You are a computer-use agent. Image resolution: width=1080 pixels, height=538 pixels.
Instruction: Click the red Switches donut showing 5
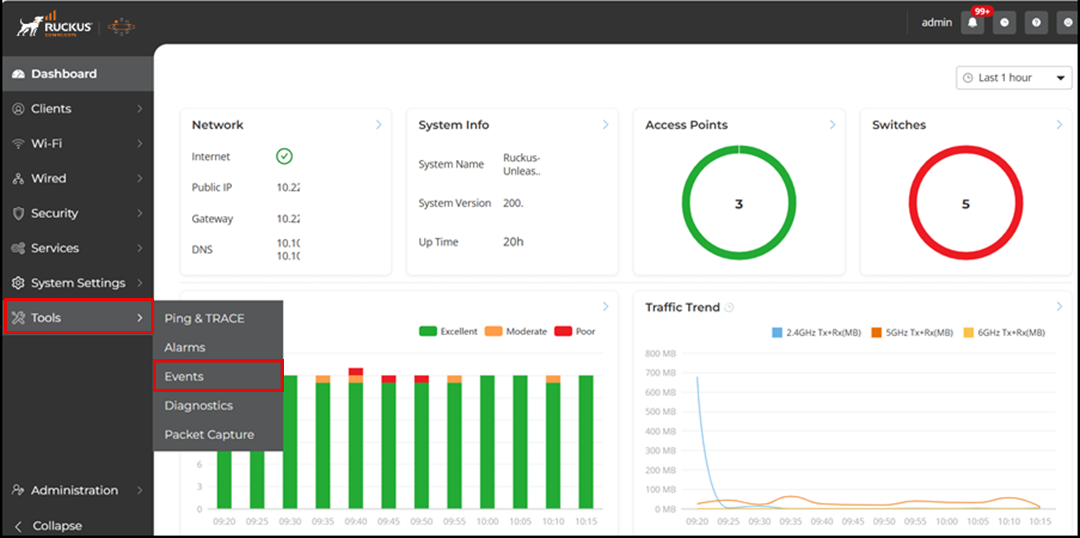click(x=966, y=204)
